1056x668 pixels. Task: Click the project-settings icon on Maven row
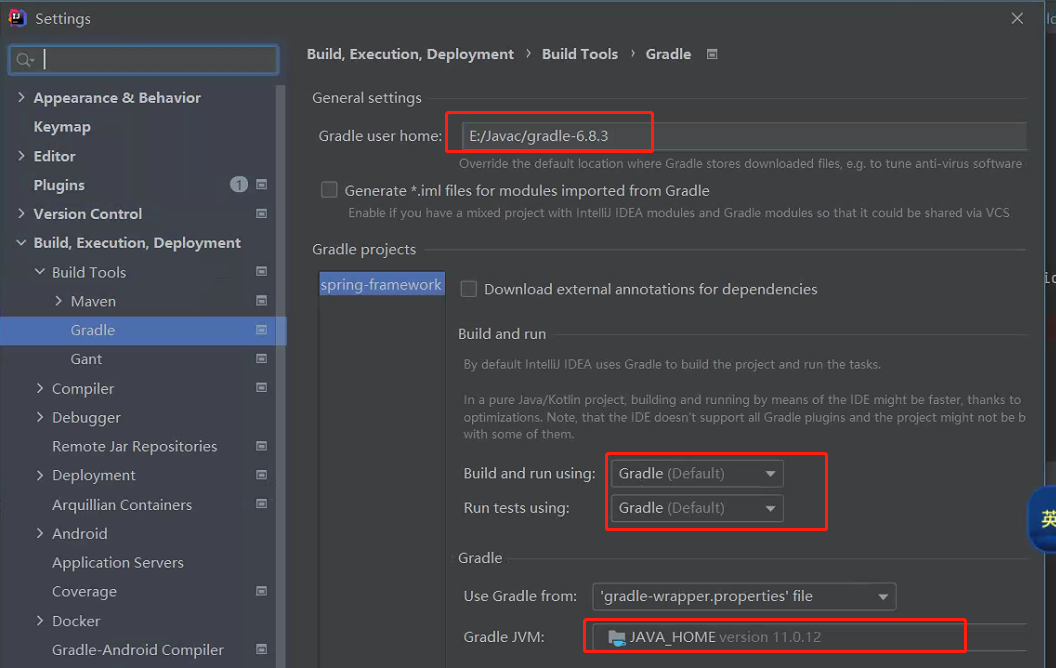click(x=262, y=300)
